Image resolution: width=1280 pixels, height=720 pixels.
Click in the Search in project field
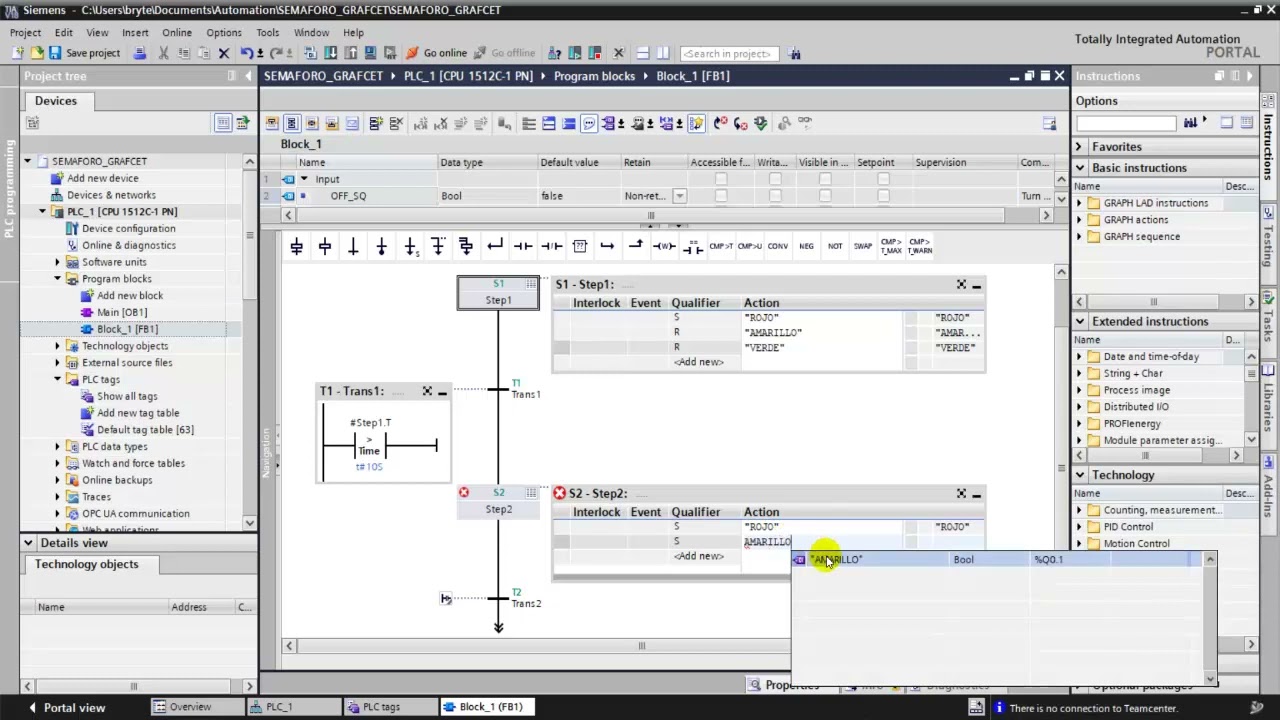click(x=729, y=53)
